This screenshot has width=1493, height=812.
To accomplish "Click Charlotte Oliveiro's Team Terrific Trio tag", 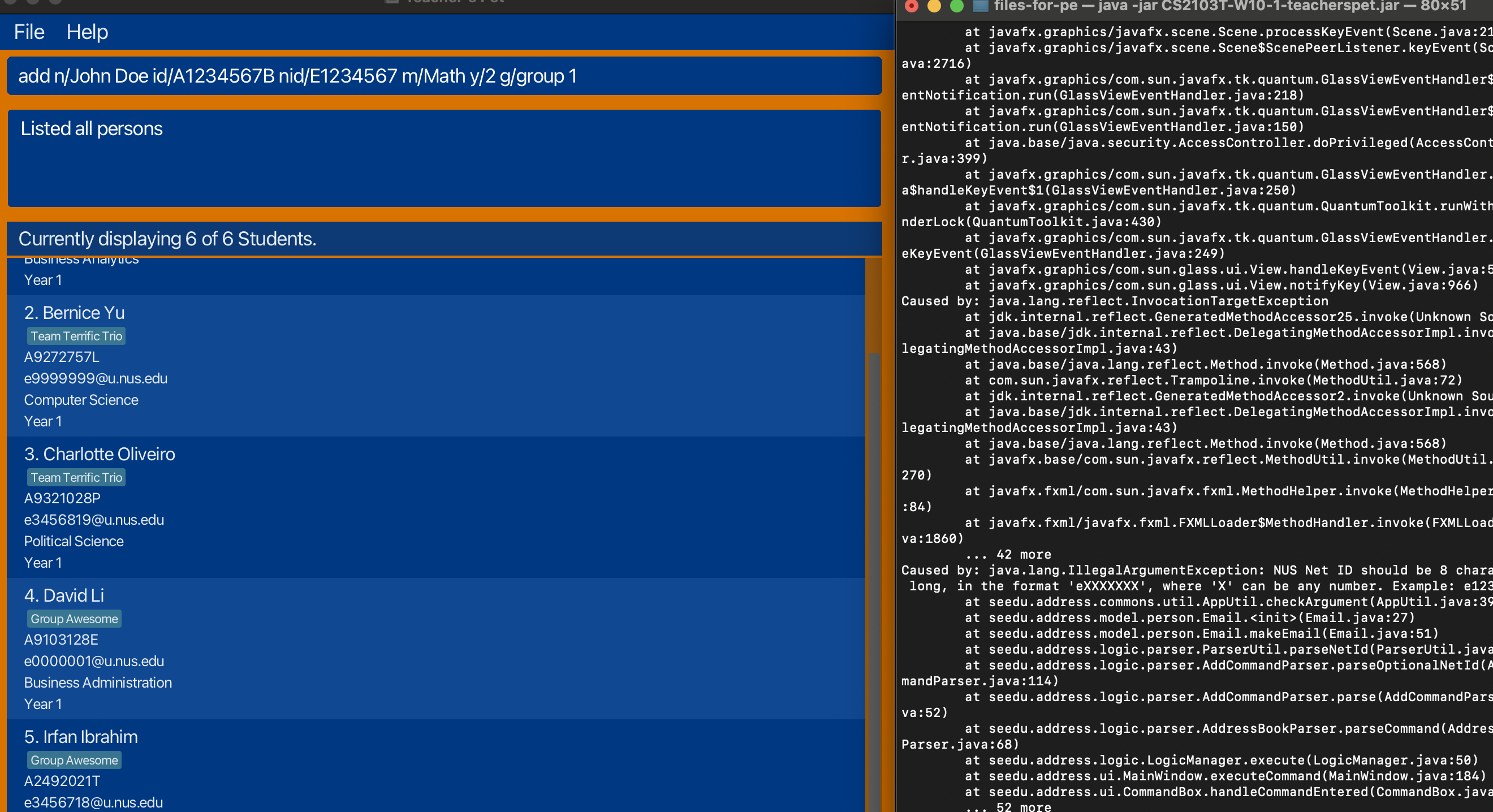I will click(x=76, y=478).
